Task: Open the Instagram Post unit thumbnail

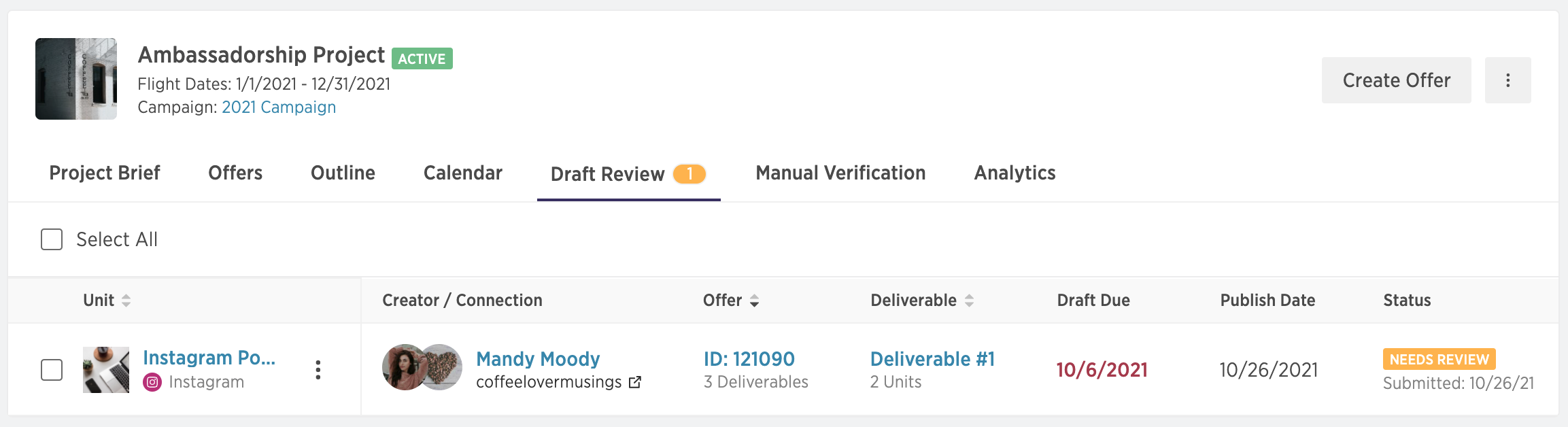Action: (106, 370)
